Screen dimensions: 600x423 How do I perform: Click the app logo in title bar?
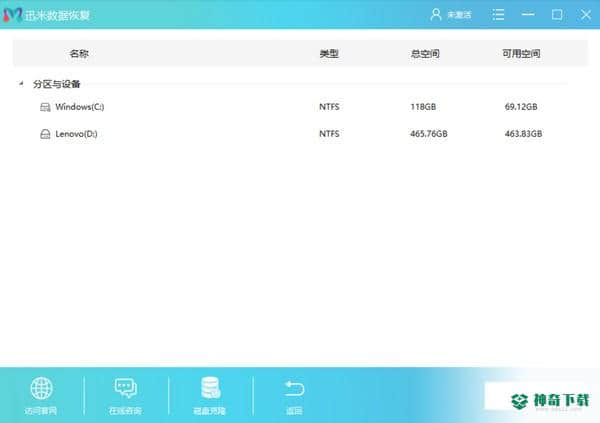coord(13,15)
